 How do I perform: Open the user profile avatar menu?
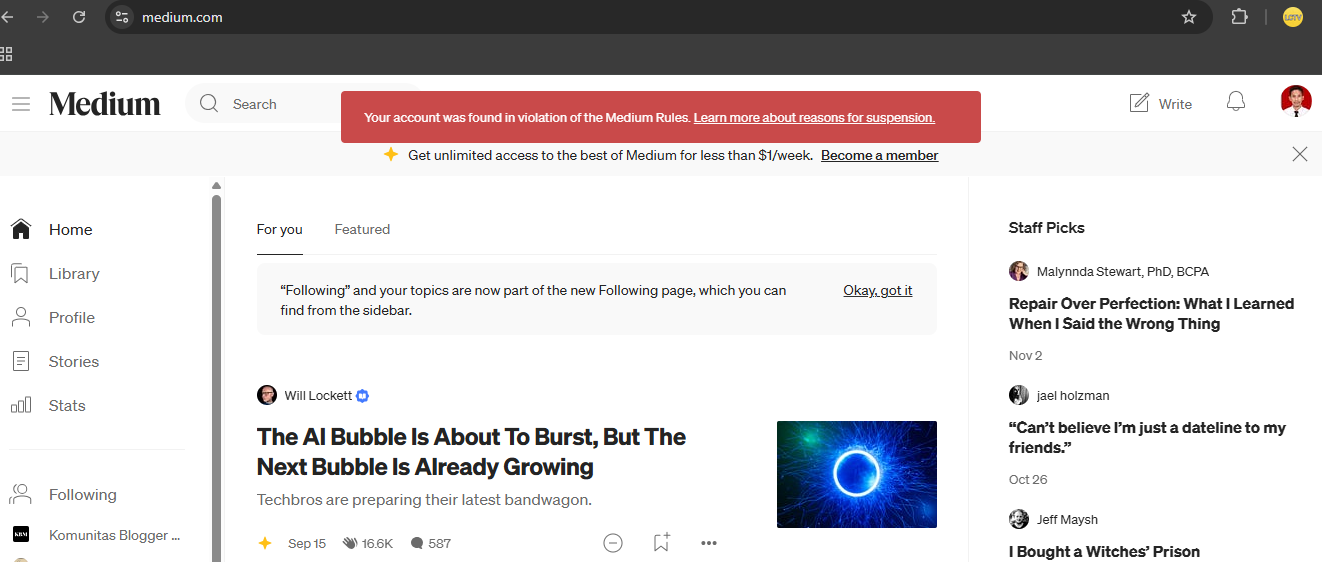[x=1296, y=101]
